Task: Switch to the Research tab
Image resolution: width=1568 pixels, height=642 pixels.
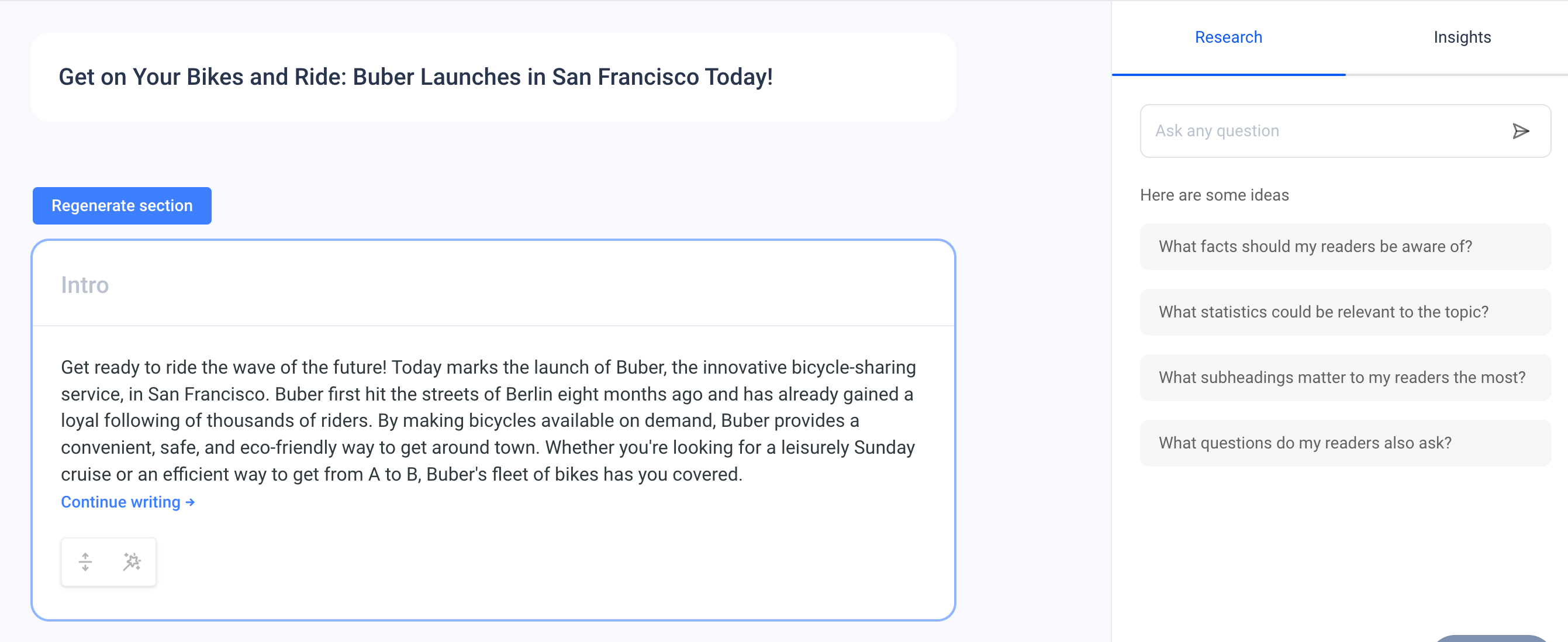Action: pyautogui.click(x=1228, y=37)
